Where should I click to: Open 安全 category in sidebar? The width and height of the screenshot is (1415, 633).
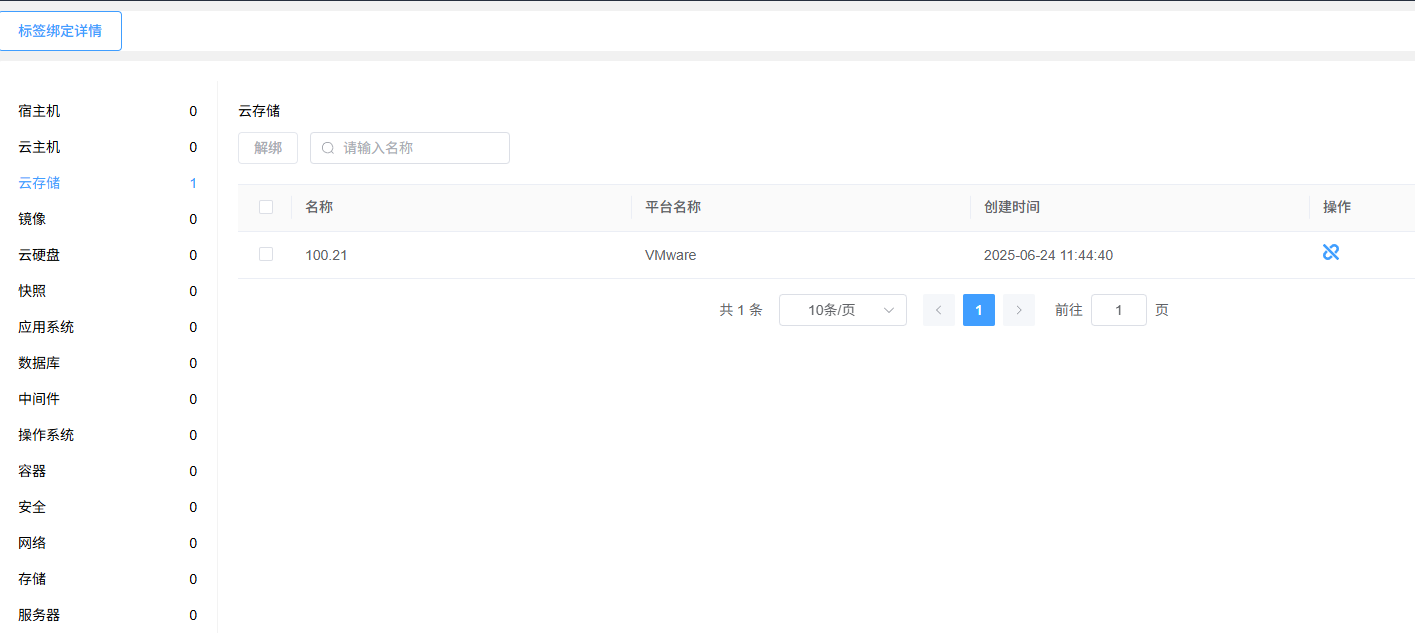pyautogui.click(x=108, y=507)
